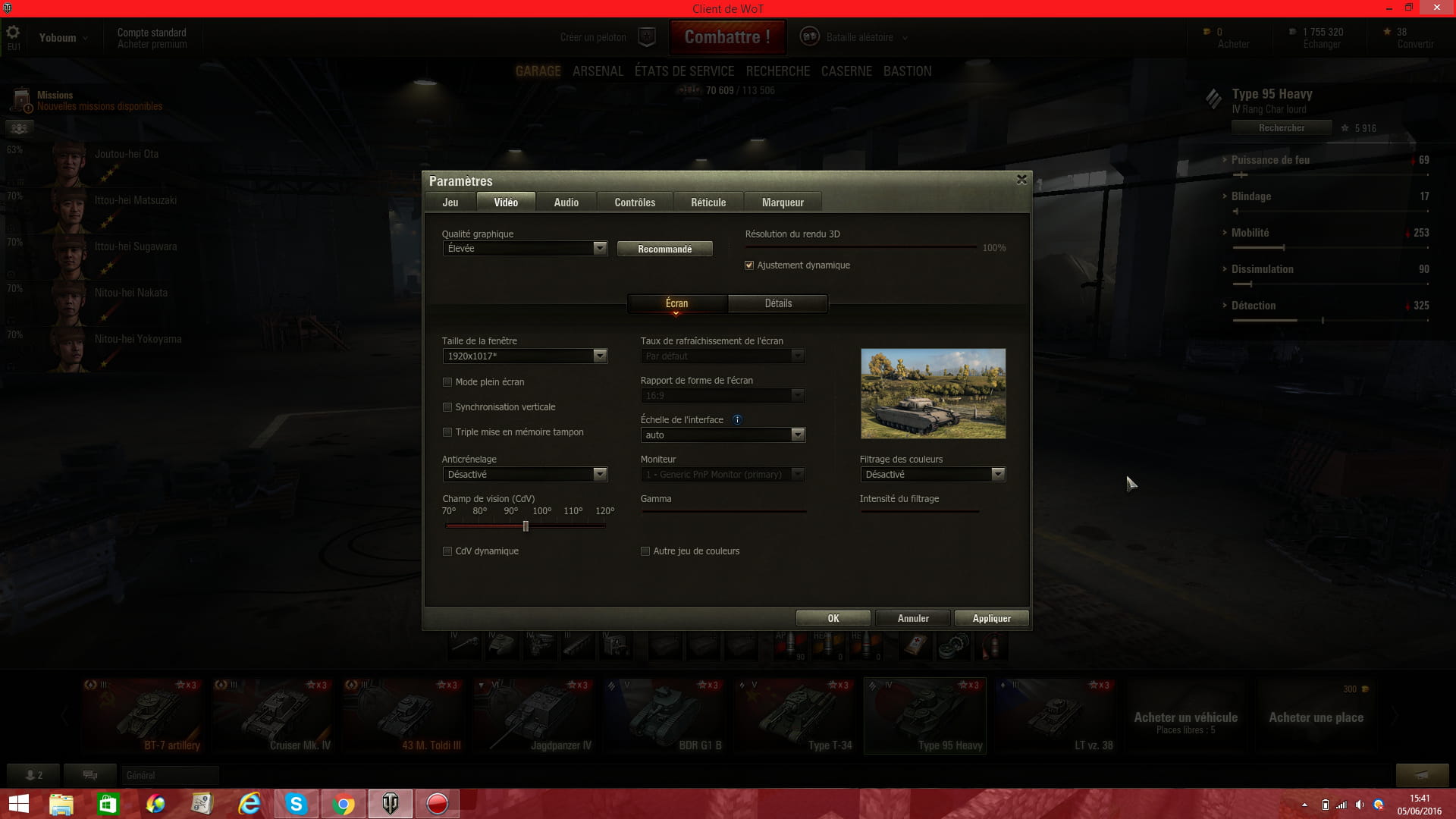Click Annuler to cancel changes
This screenshot has width=1456, height=819.
tap(913, 619)
